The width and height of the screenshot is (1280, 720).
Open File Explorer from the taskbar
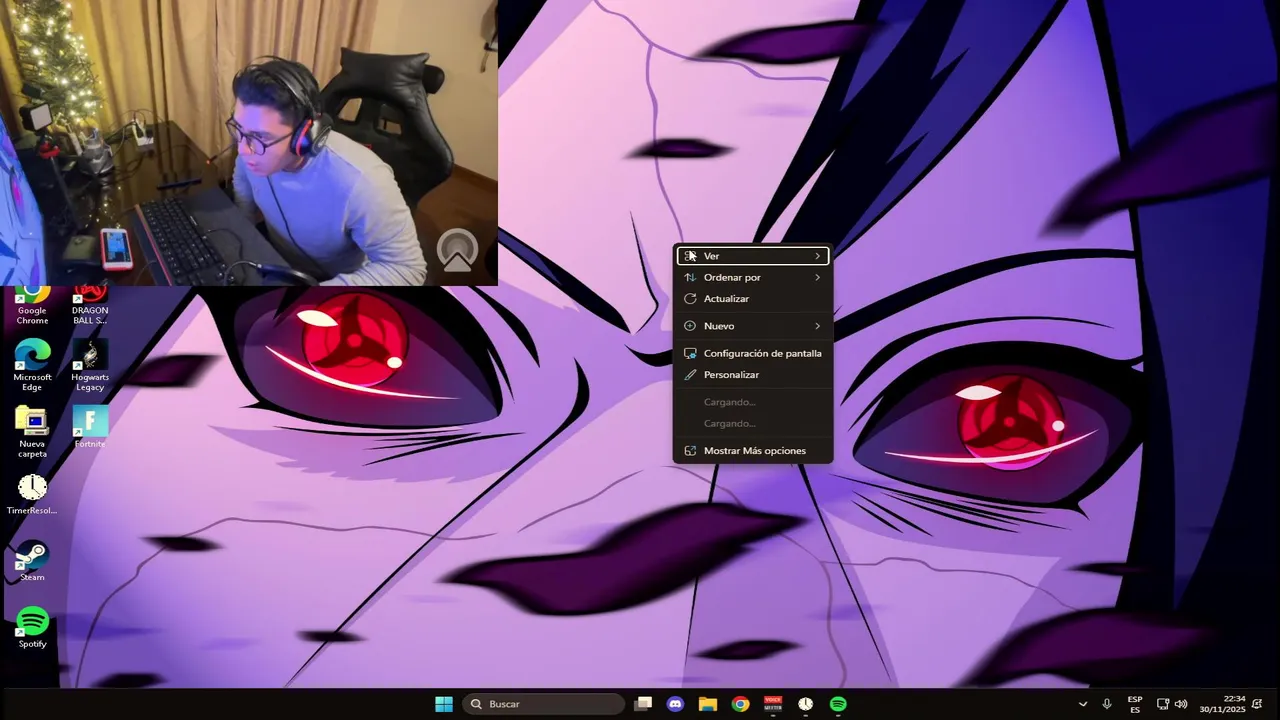click(x=707, y=704)
